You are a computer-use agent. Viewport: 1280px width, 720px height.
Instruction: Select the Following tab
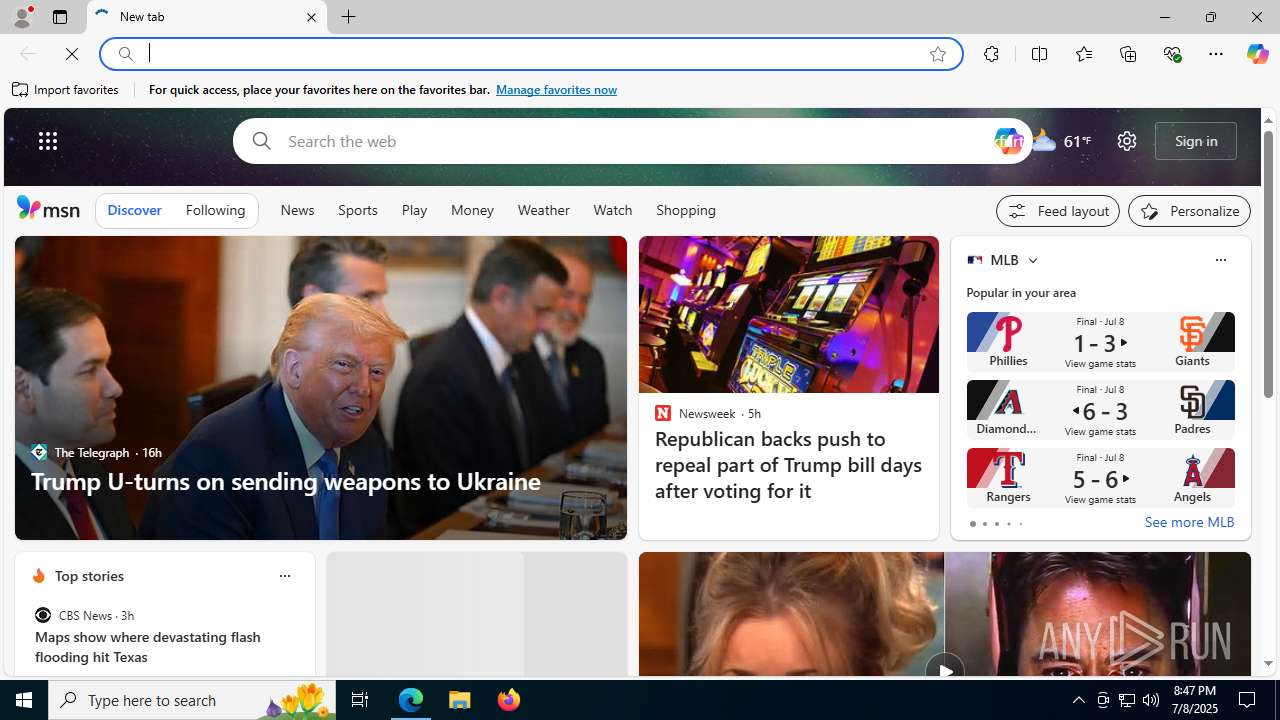[215, 211]
